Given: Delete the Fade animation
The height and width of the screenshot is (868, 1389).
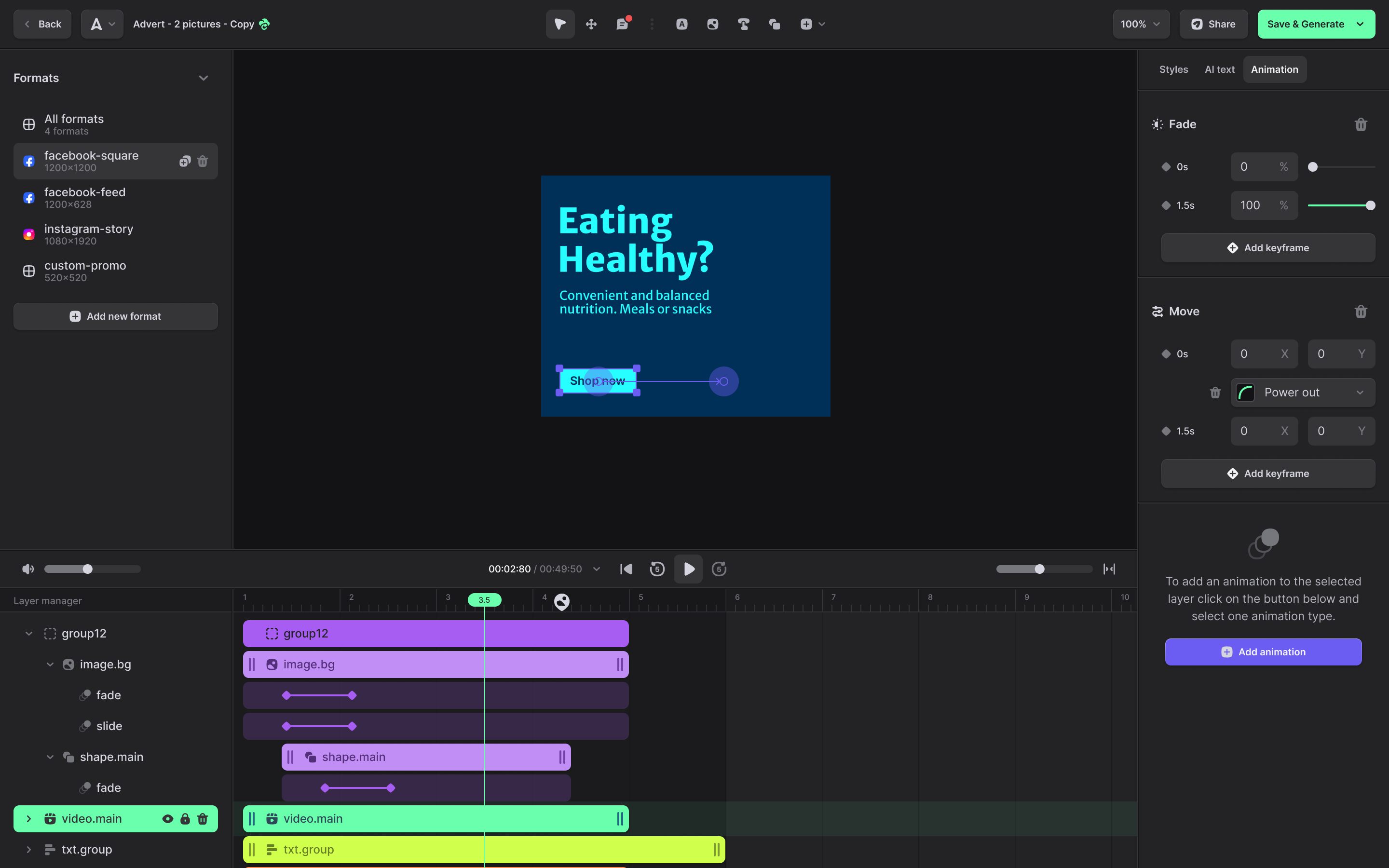Looking at the screenshot, I should pyautogui.click(x=1360, y=124).
